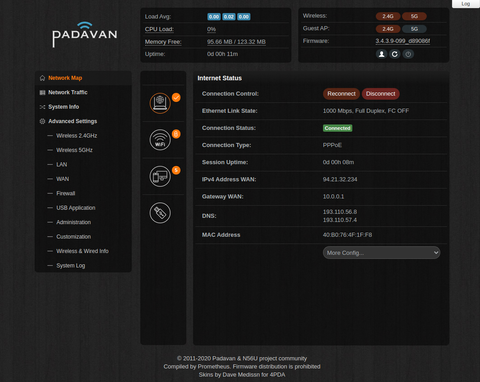Screen dimensions: 480x382
Task: Click the Network Traffic bars icon
Action: click(42, 92)
